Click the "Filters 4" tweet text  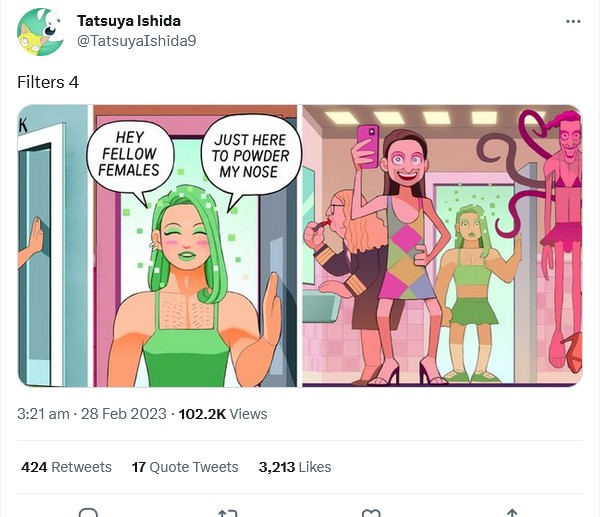pyautogui.click(x=48, y=82)
